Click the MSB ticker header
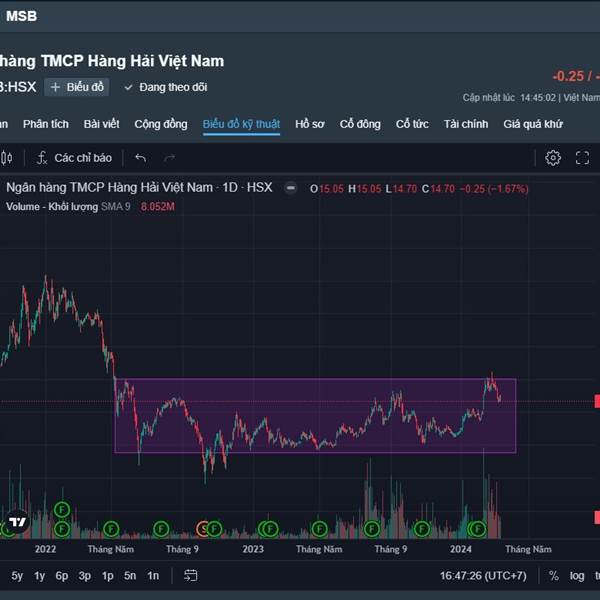The image size is (600, 600). pyautogui.click(x=21, y=16)
